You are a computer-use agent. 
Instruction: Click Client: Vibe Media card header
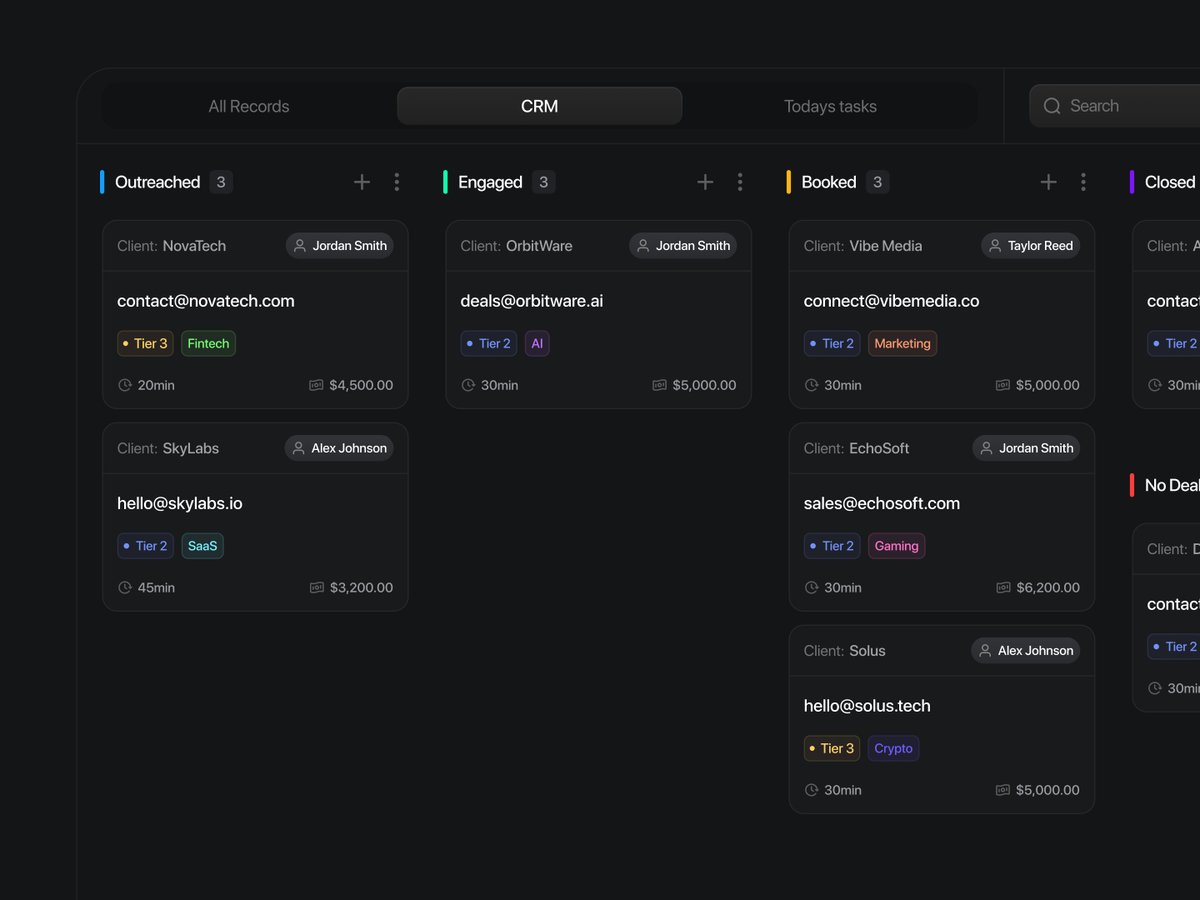[x=863, y=246]
